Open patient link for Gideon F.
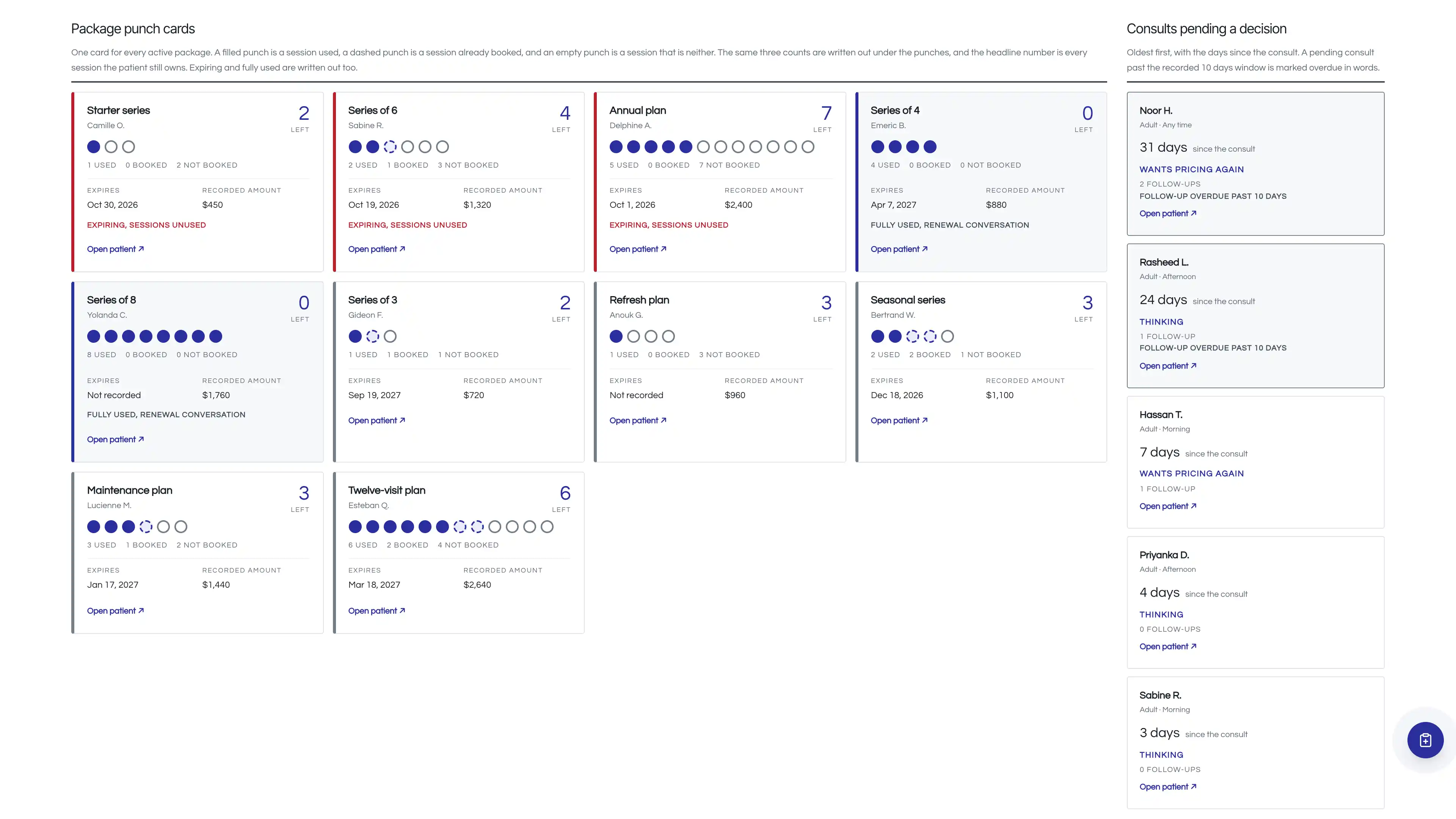This screenshot has width=1456, height=819. point(377,420)
